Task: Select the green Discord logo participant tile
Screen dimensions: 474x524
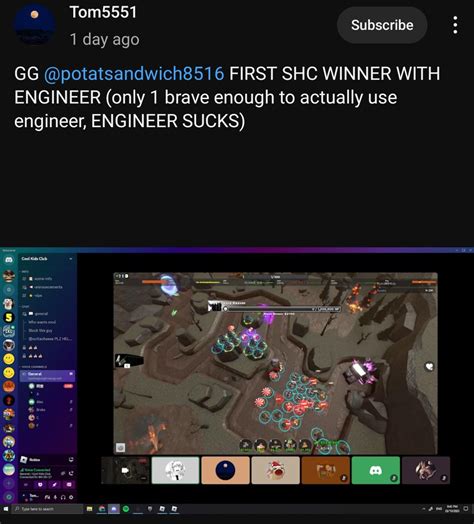Action: 376,470
